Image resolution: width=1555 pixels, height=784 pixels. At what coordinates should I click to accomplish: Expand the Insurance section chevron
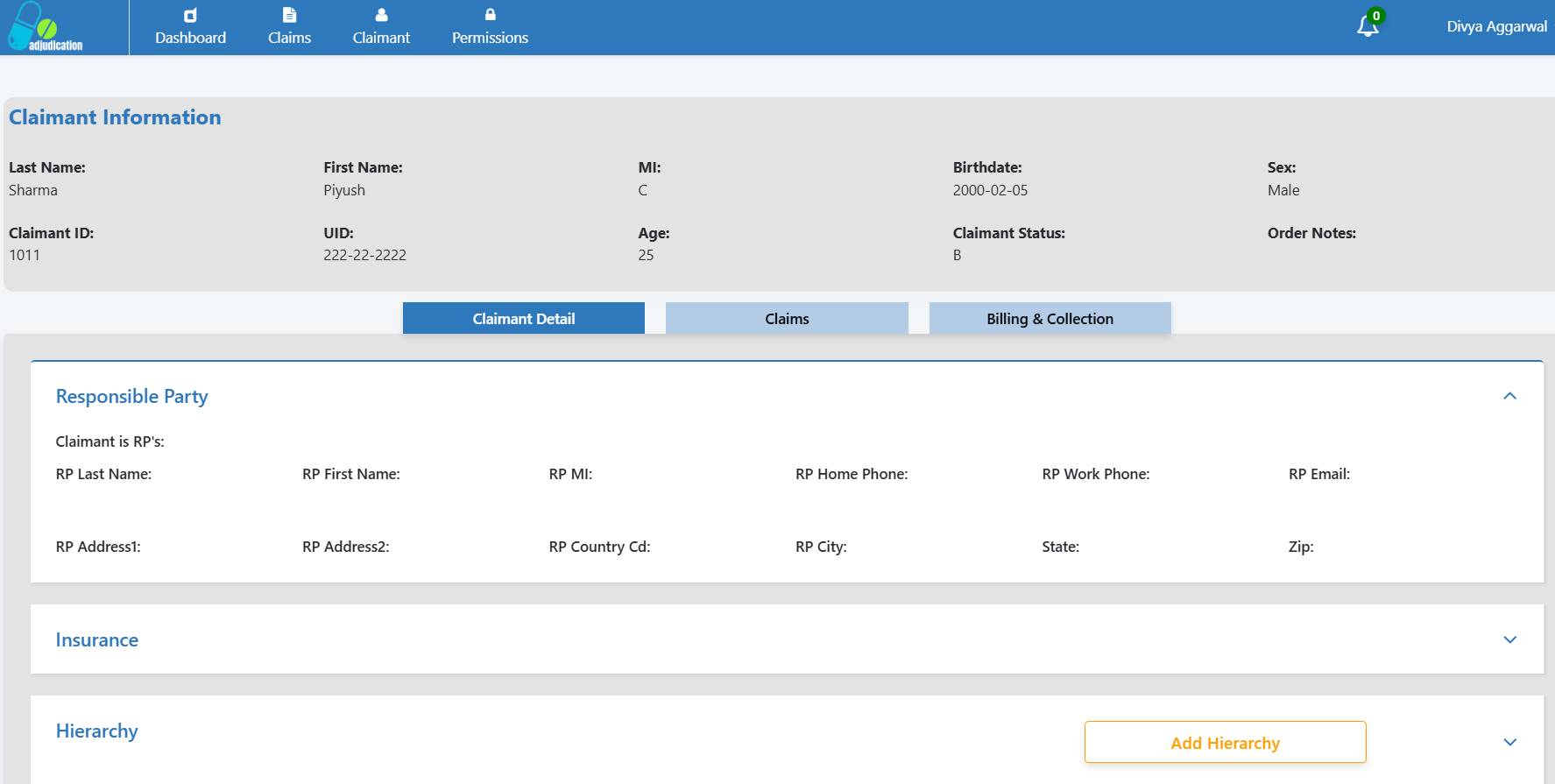1509,639
